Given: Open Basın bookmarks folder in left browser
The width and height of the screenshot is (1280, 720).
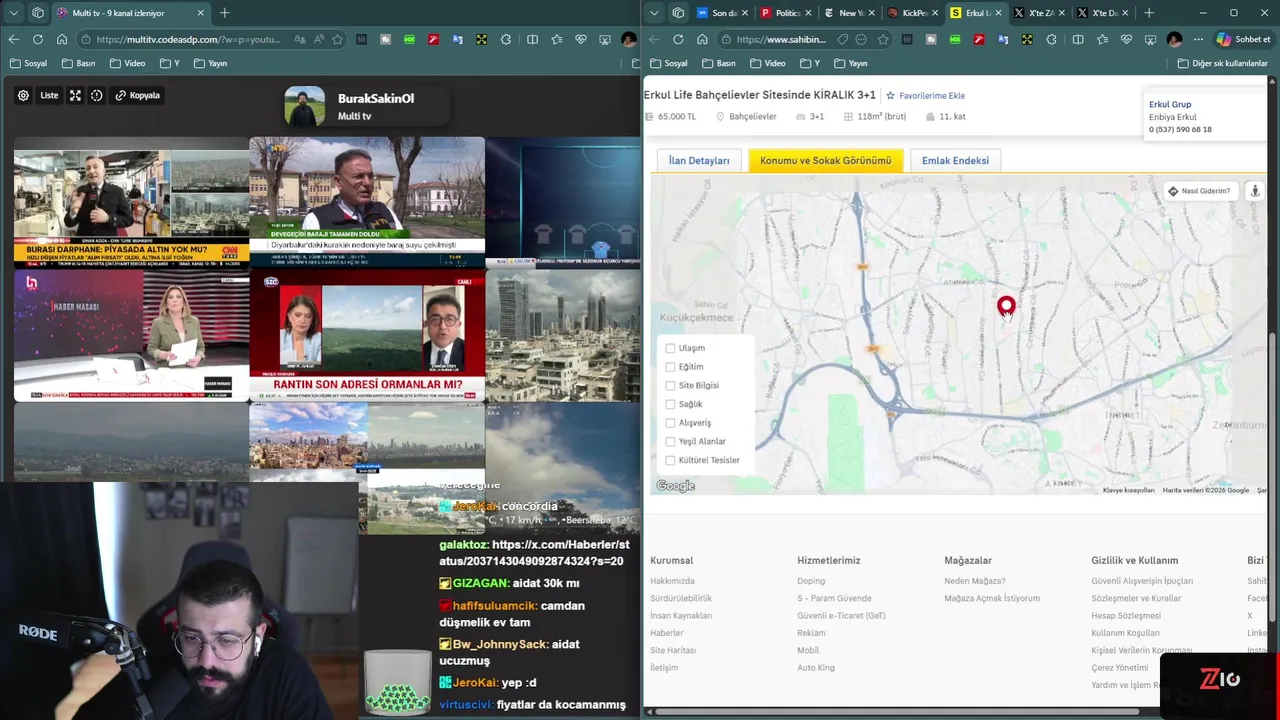Looking at the screenshot, I should [x=78, y=63].
